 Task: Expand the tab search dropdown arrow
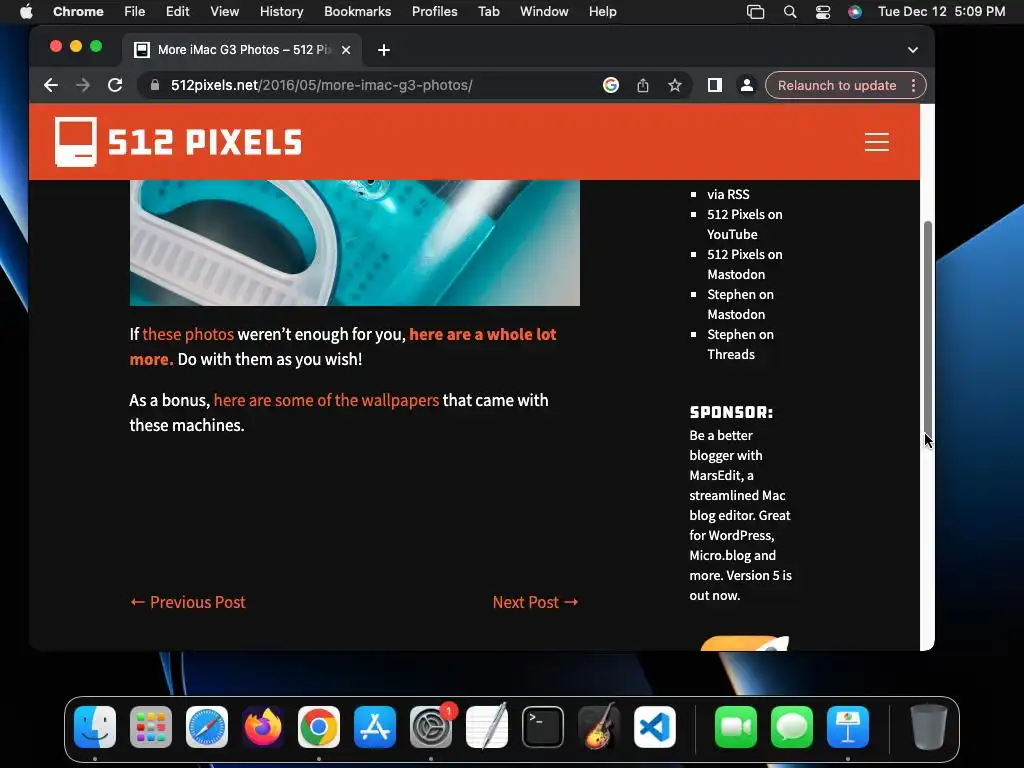tap(913, 50)
